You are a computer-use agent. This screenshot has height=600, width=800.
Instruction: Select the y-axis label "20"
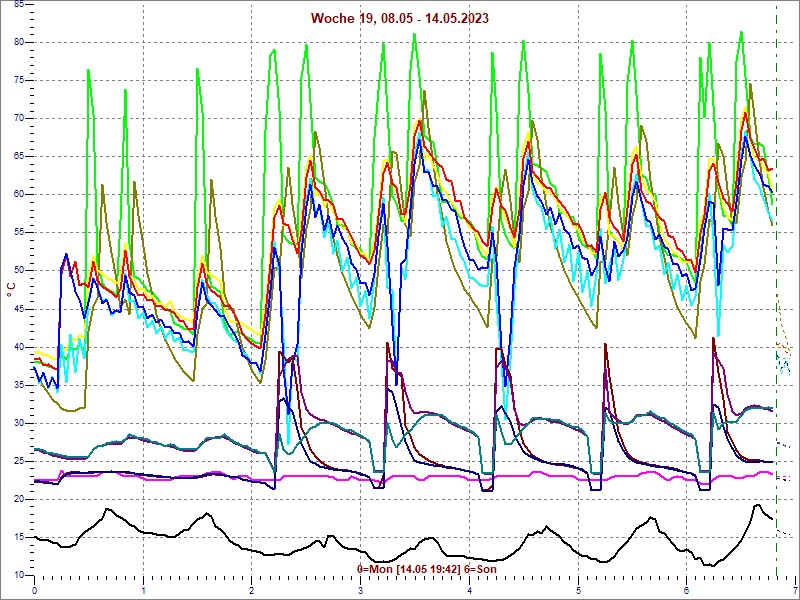tap(18, 499)
